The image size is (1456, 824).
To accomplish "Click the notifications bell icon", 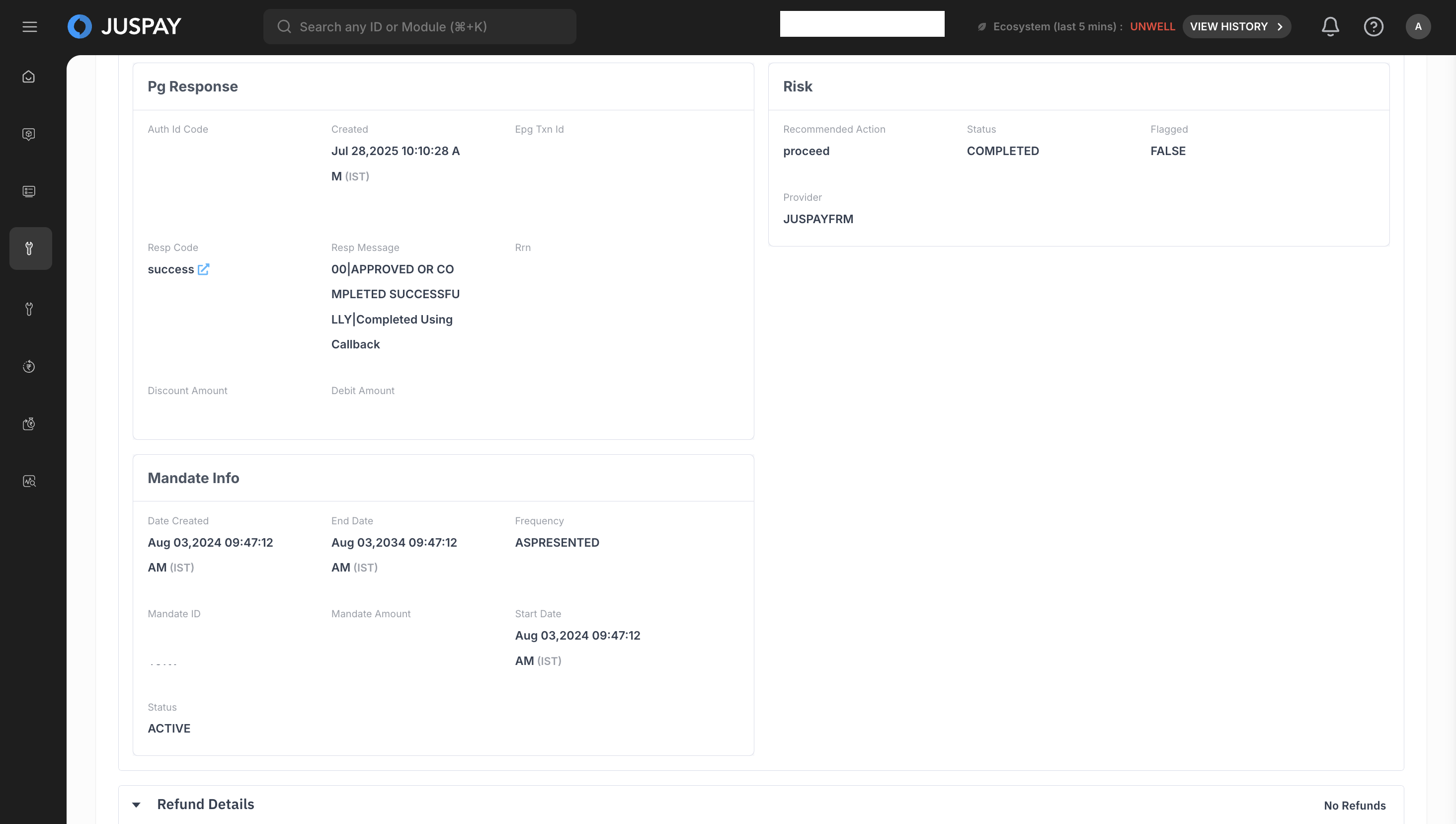I will click(x=1330, y=27).
